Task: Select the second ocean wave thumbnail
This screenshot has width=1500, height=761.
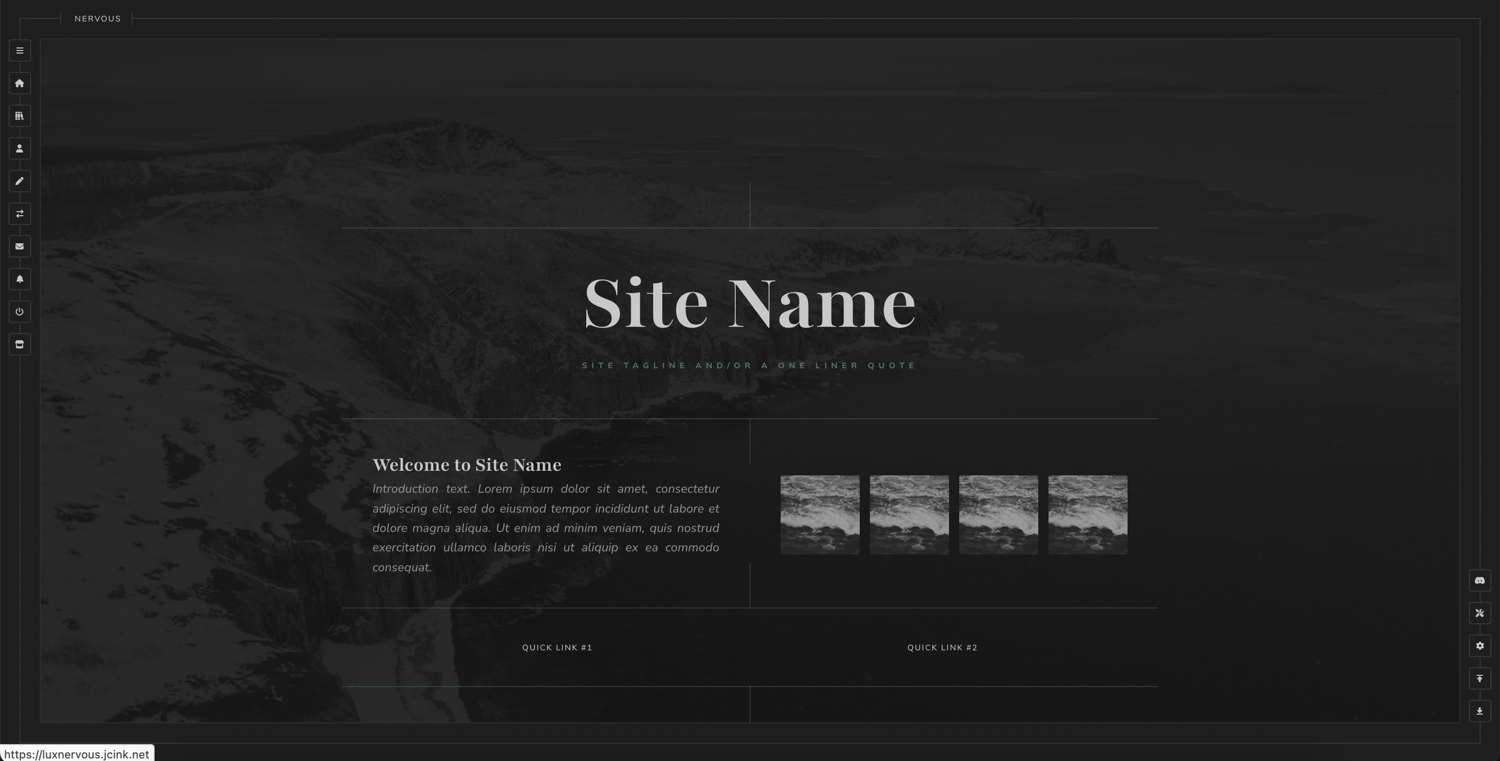Action: tap(909, 515)
